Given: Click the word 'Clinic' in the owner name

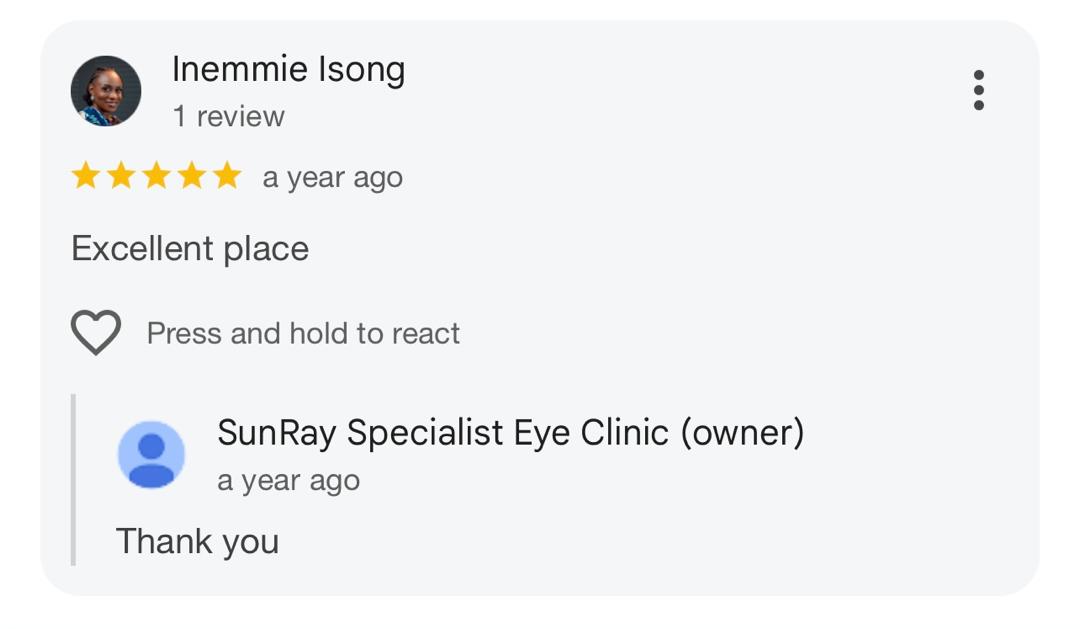Looking at the screenshot, I should pos(624,433).
